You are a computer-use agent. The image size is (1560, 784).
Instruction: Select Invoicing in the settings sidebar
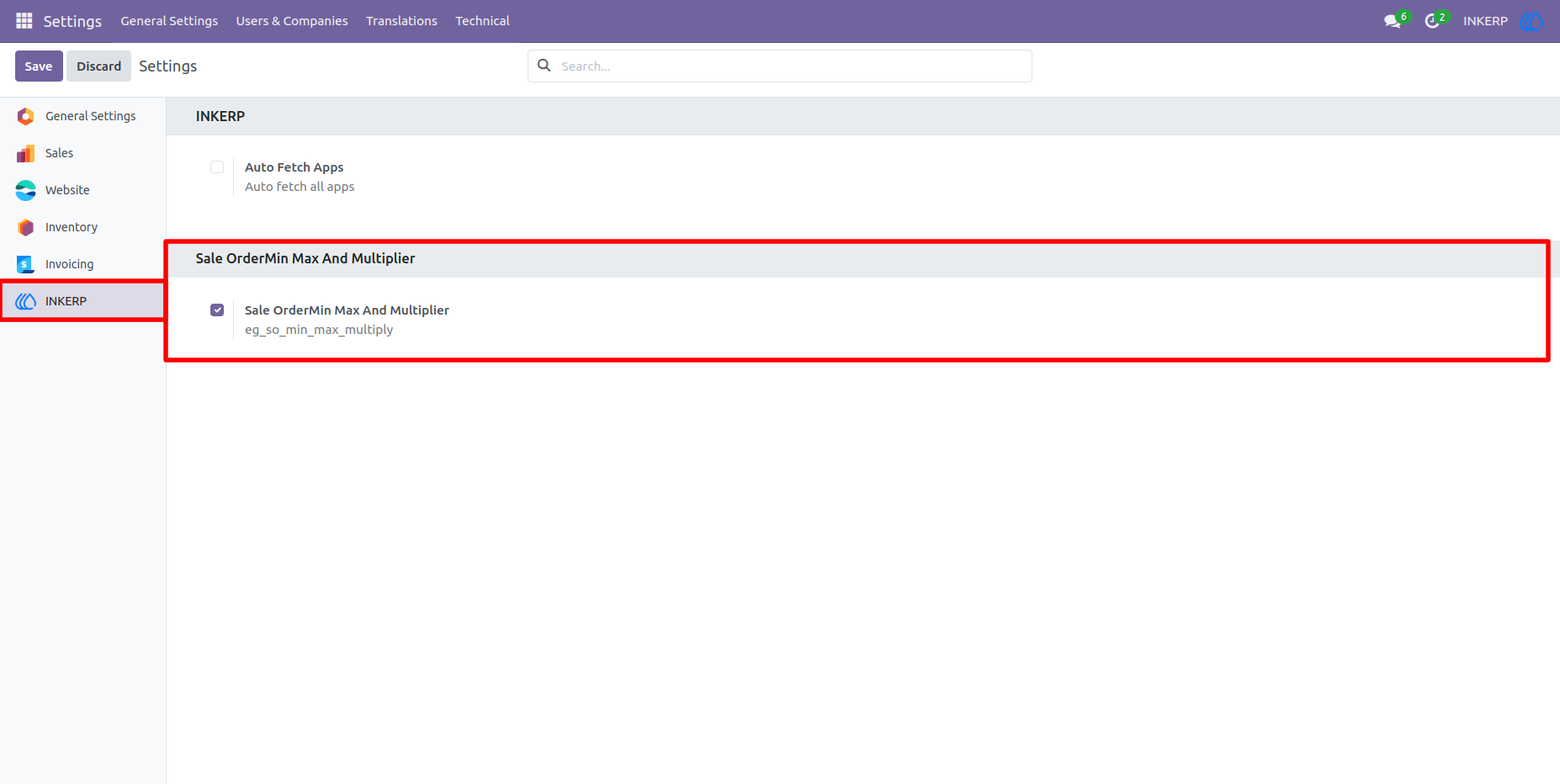(x=82, y=264)
